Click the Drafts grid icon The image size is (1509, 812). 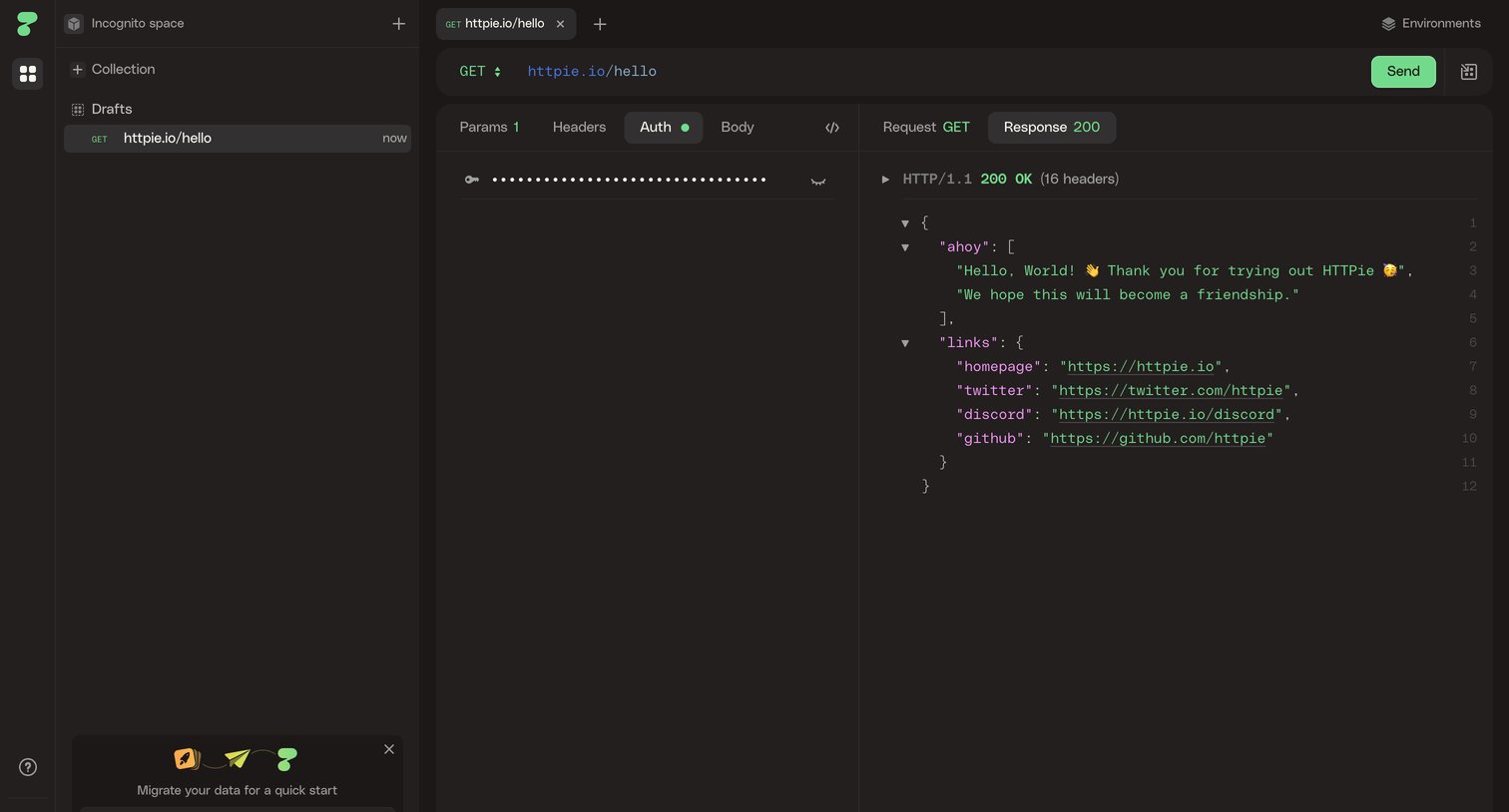pyautogui.click(x=77, y=110)
